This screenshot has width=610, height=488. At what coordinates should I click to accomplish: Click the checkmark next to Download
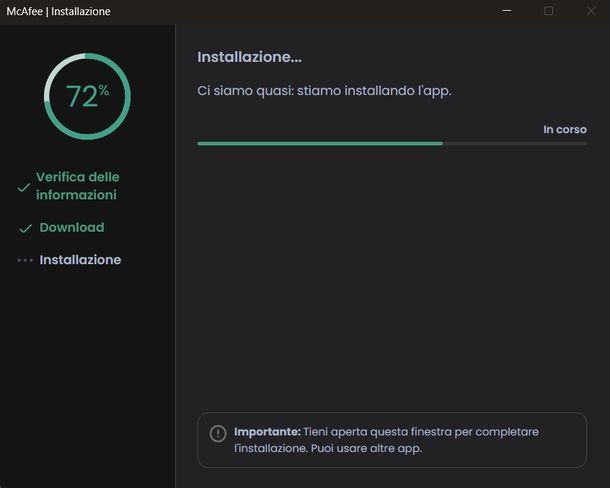(25, 228)
